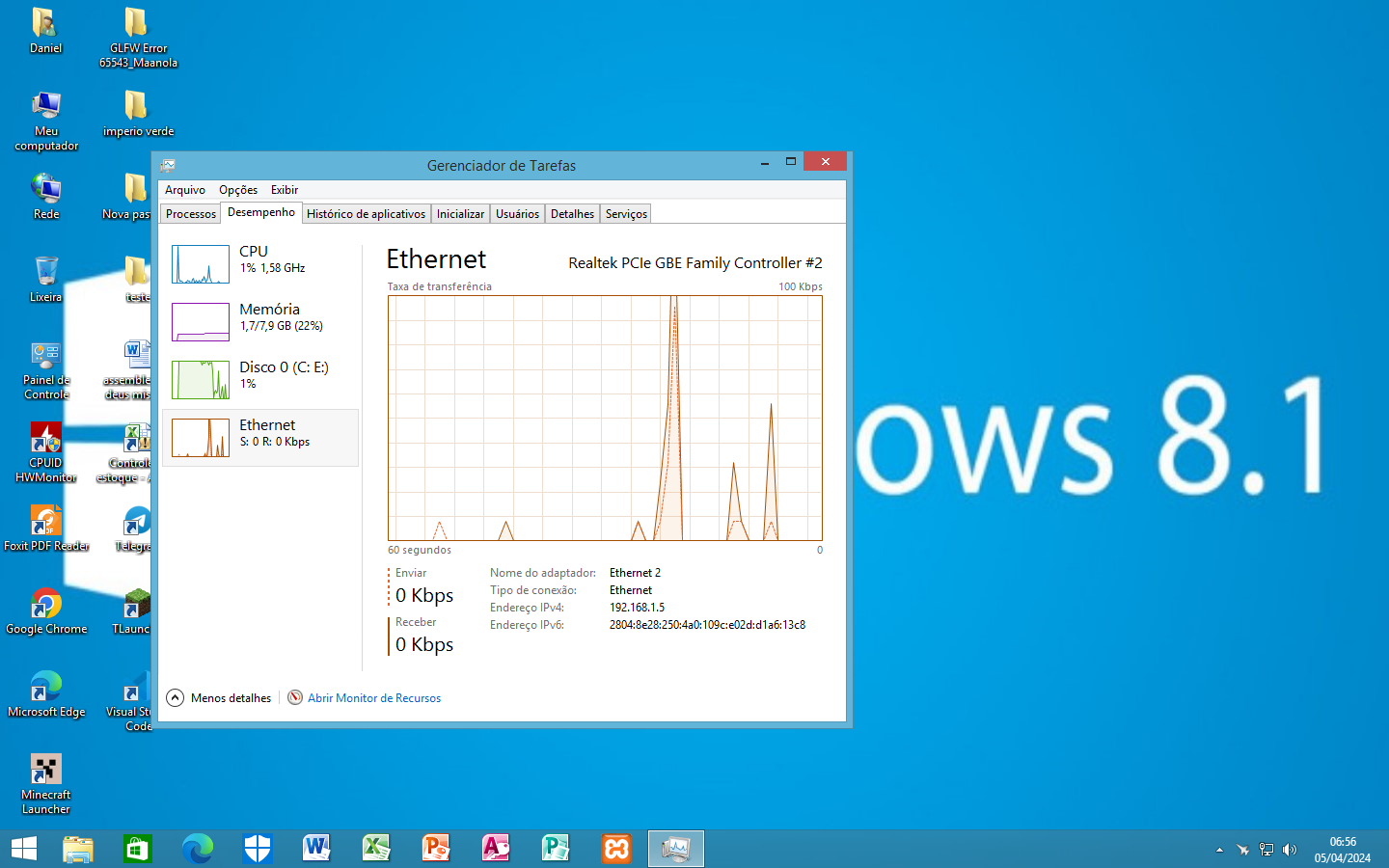Open the Arquivo menu
The image size is (1389, 868).
coord(185,190)
